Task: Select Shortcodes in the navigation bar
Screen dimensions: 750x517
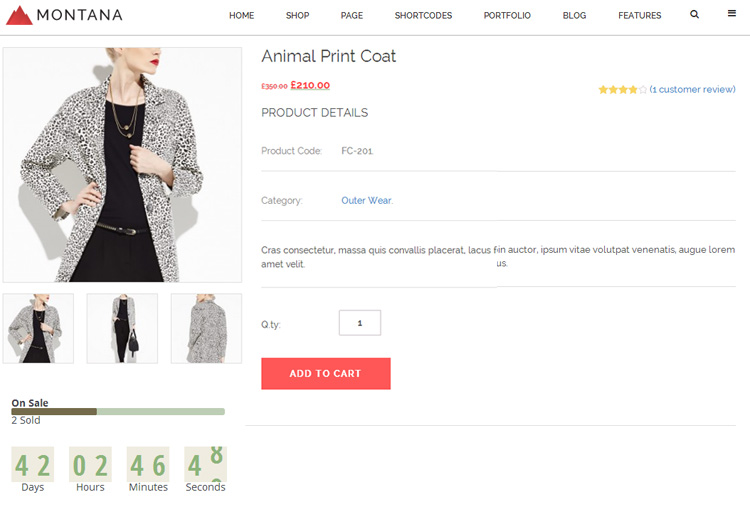Action: [423, 16]
